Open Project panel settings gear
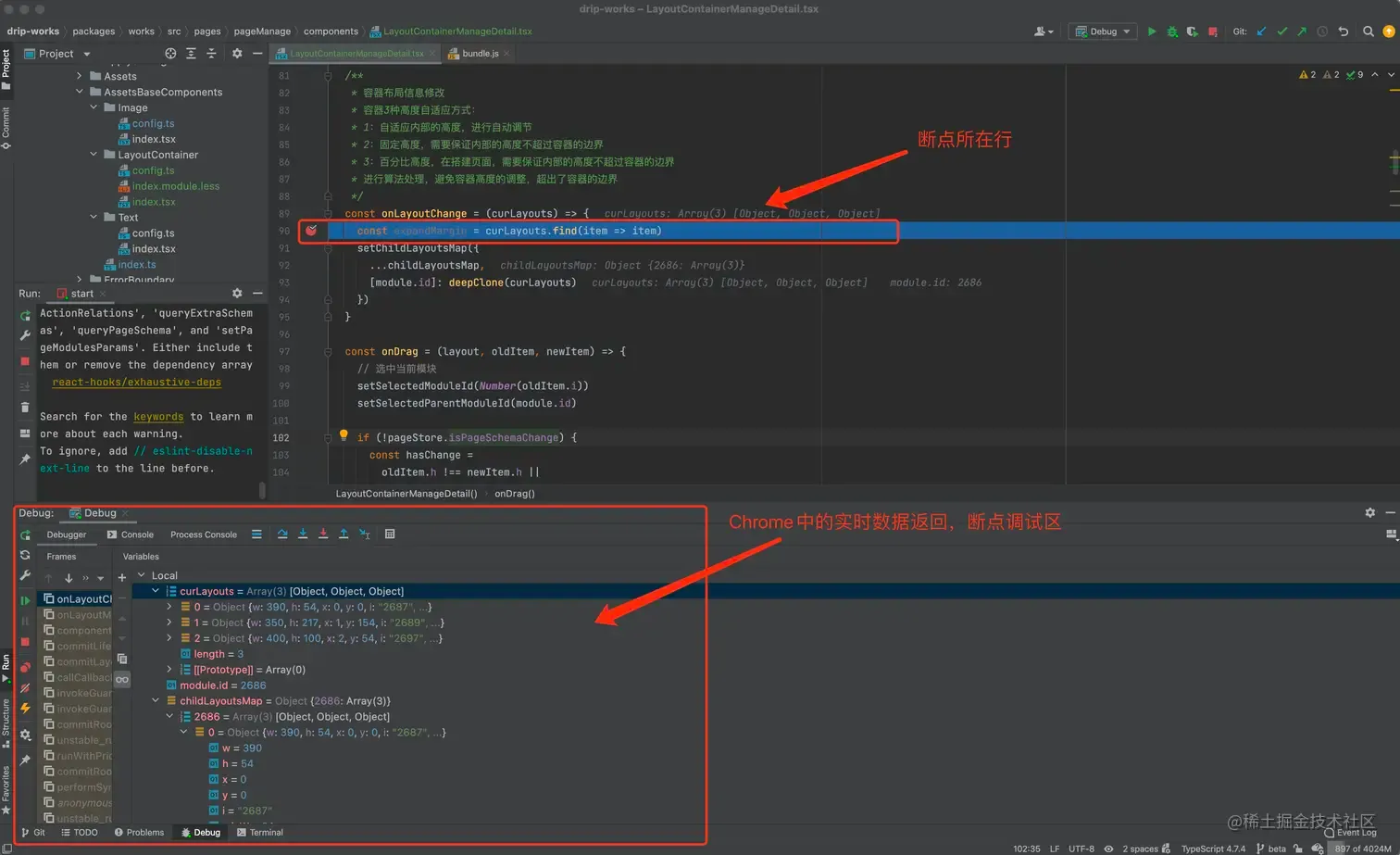This screenshot has height=855, width=1400. point(237,54)
